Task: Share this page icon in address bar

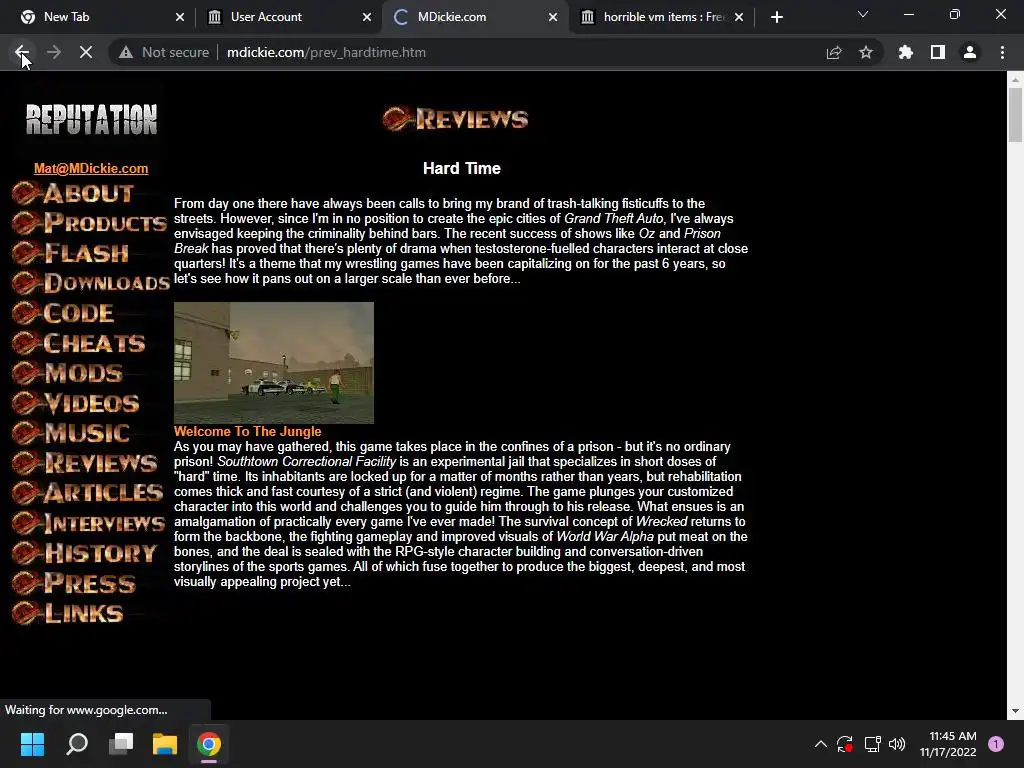Action: pos(833,52)
